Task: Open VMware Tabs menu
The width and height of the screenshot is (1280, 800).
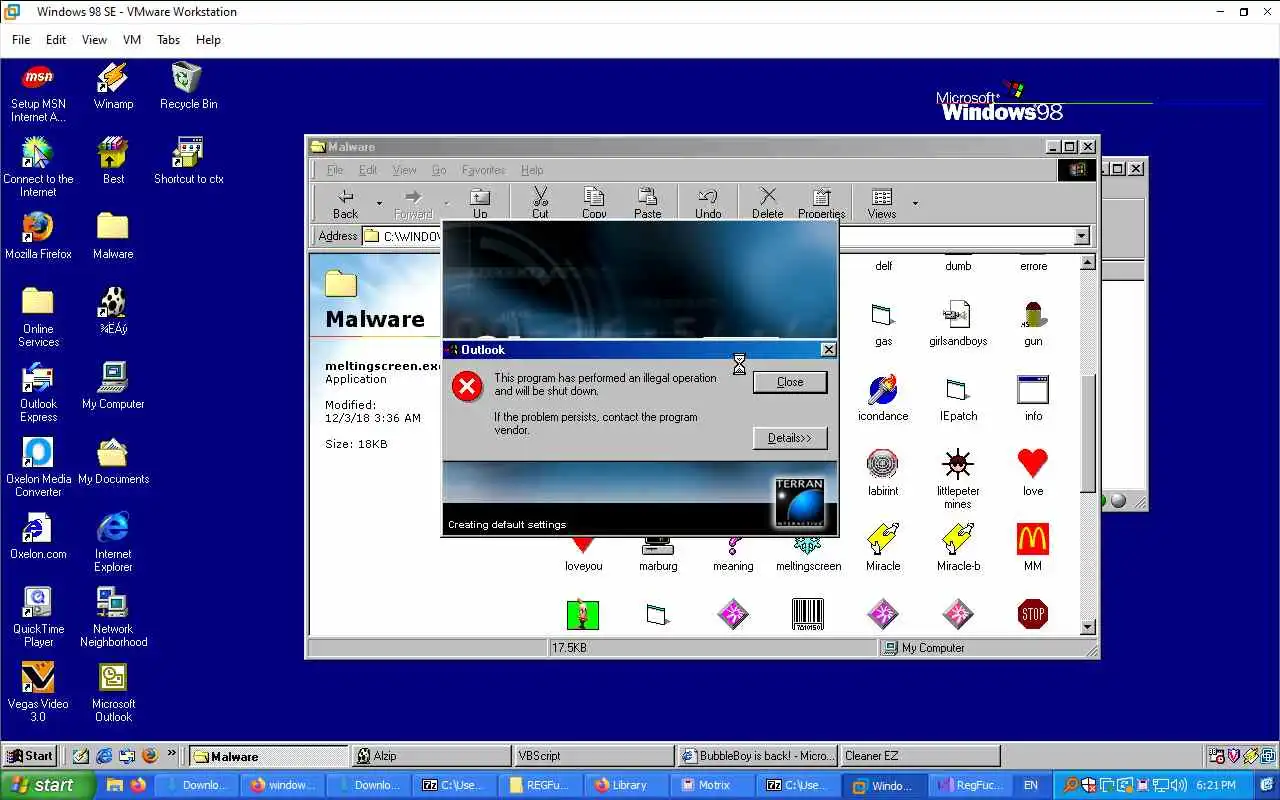Action: click(x=168, y=40)
